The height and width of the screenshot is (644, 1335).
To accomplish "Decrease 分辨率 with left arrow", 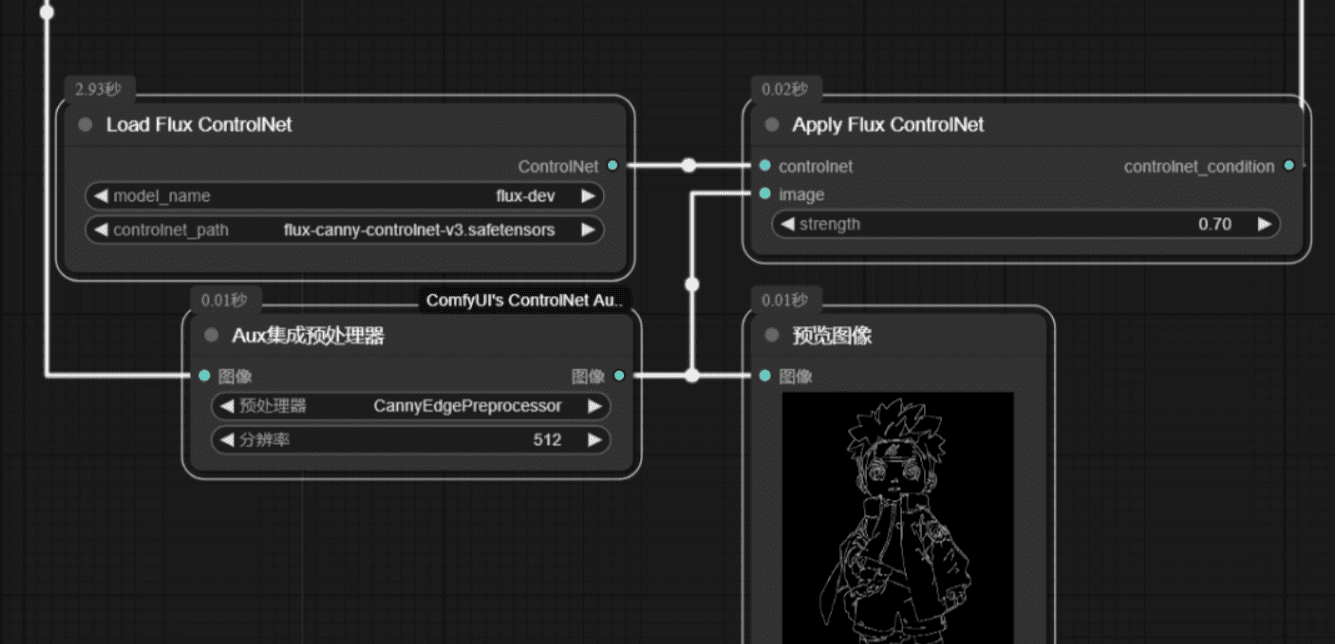I will [226, 440].
